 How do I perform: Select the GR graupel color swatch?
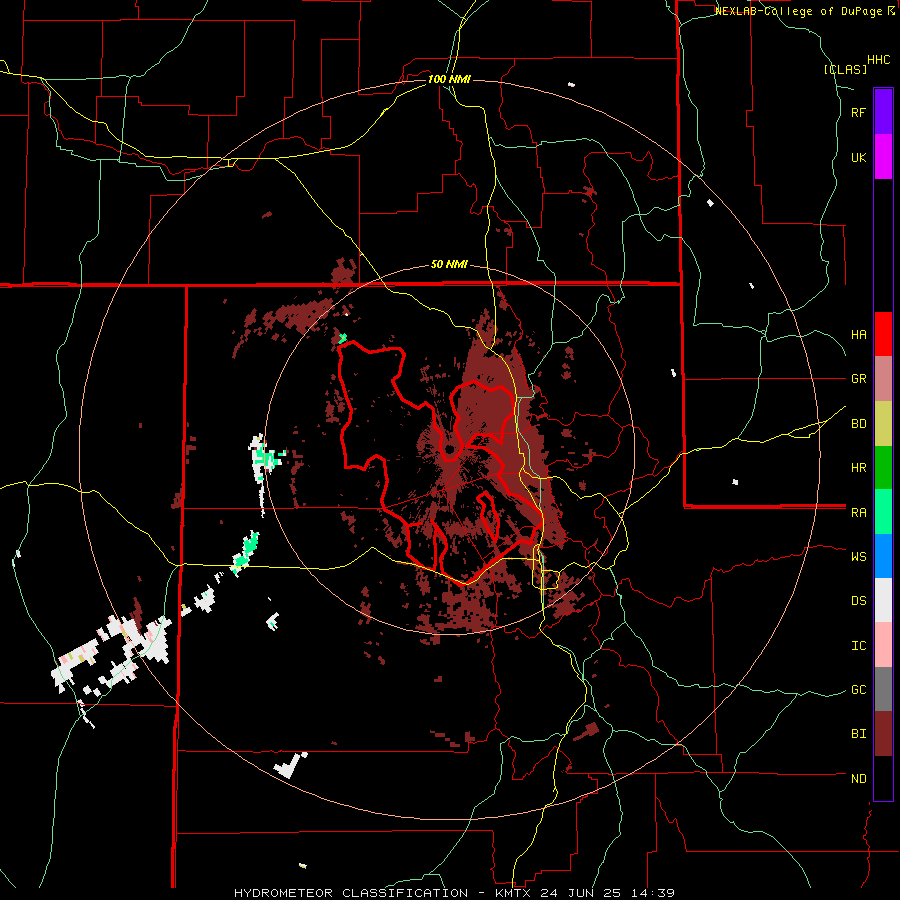(883, 378)
